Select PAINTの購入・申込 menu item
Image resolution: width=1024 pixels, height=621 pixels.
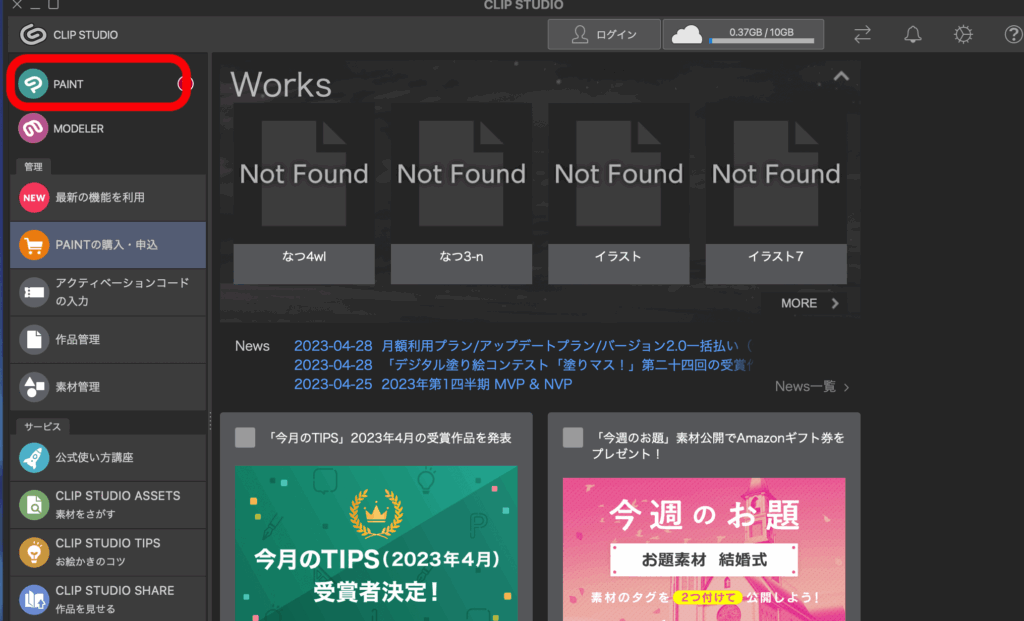tap(107, 245)
